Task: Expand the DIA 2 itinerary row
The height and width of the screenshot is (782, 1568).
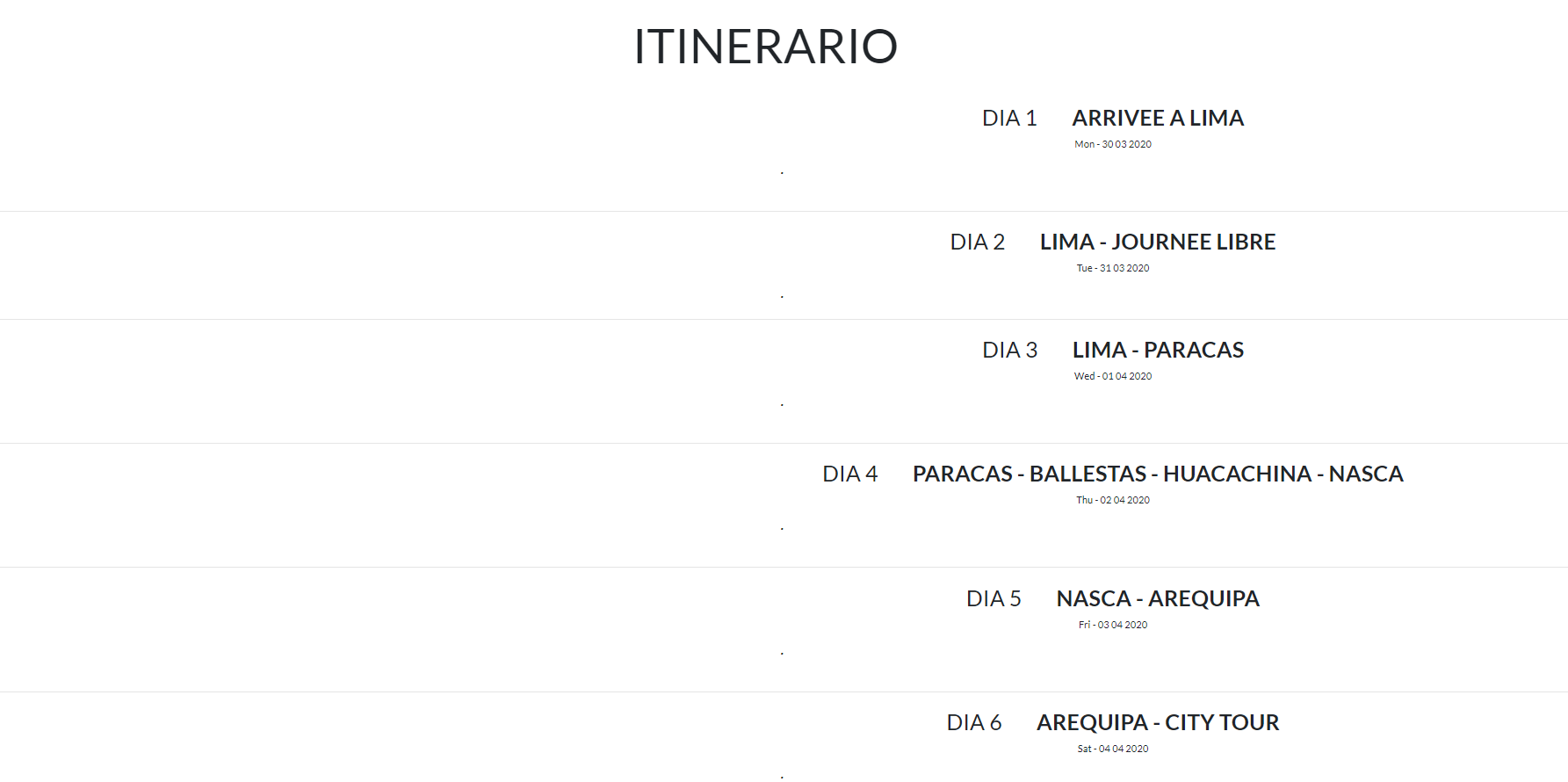Action: tap(977, 243)
